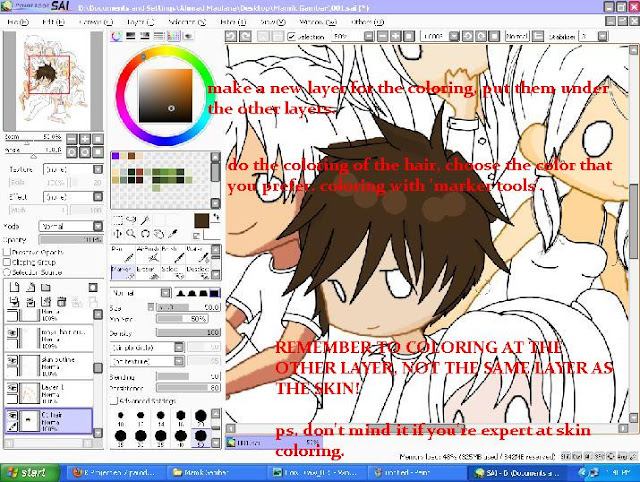Enable Clipping Group checkbox
The width and height of the screenshot is (640, 482).
[x=7, y=262]
